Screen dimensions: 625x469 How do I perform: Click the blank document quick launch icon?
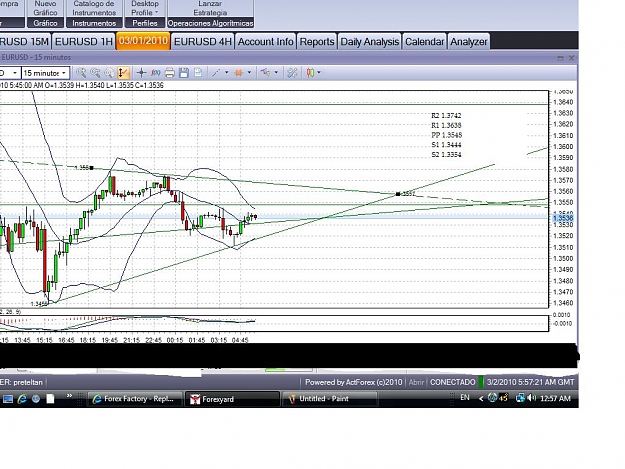pyautogui.click(x=50, y=398)
